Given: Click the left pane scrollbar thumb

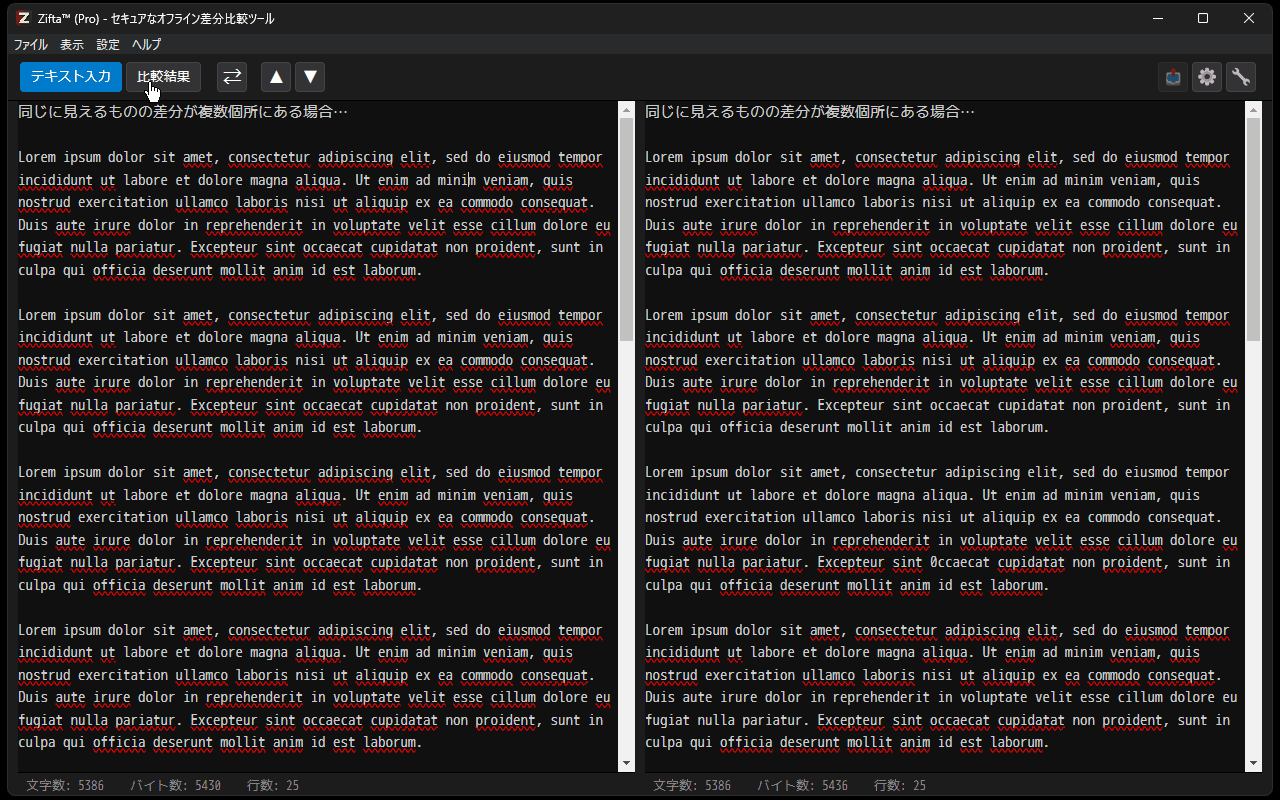Looking at the screenshot, I should click(627, 230).
